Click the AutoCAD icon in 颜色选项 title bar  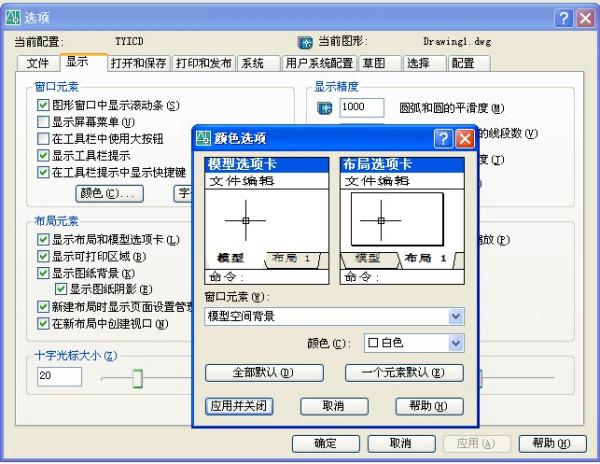[203, 138]
